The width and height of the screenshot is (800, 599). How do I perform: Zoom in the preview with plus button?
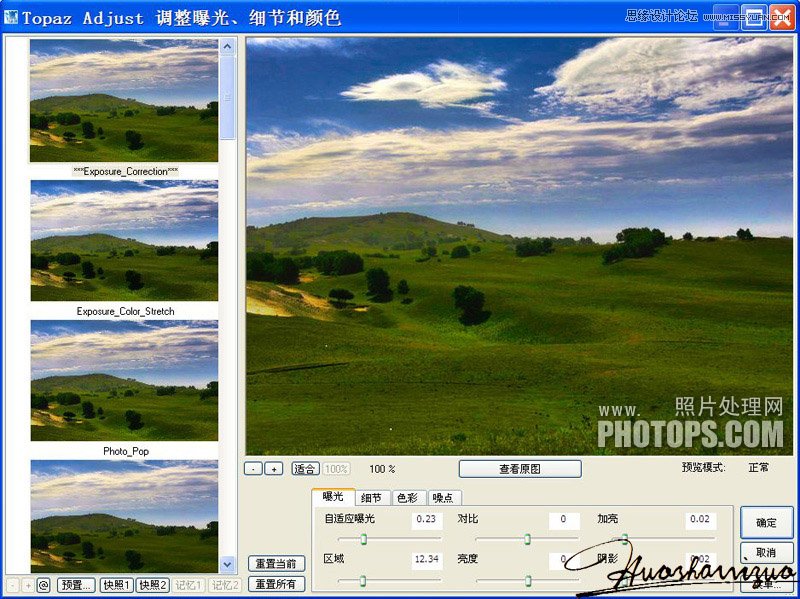coord(274,468)
